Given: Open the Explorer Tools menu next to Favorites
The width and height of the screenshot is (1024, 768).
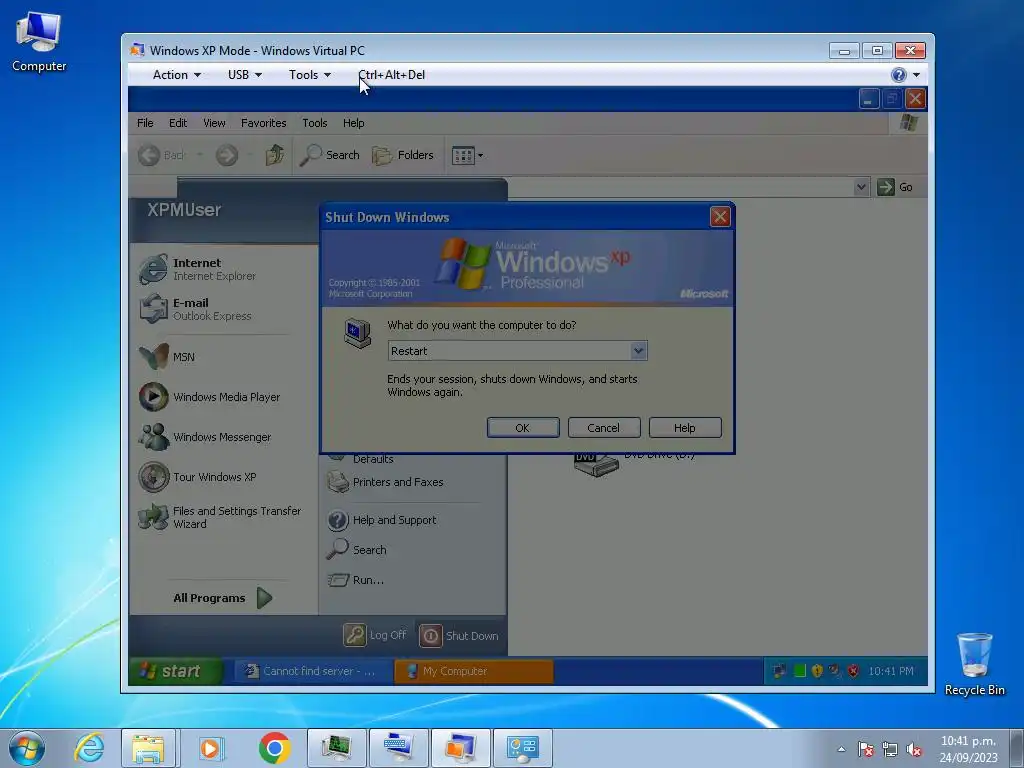Looking at the screenshot, I should 314,123.
